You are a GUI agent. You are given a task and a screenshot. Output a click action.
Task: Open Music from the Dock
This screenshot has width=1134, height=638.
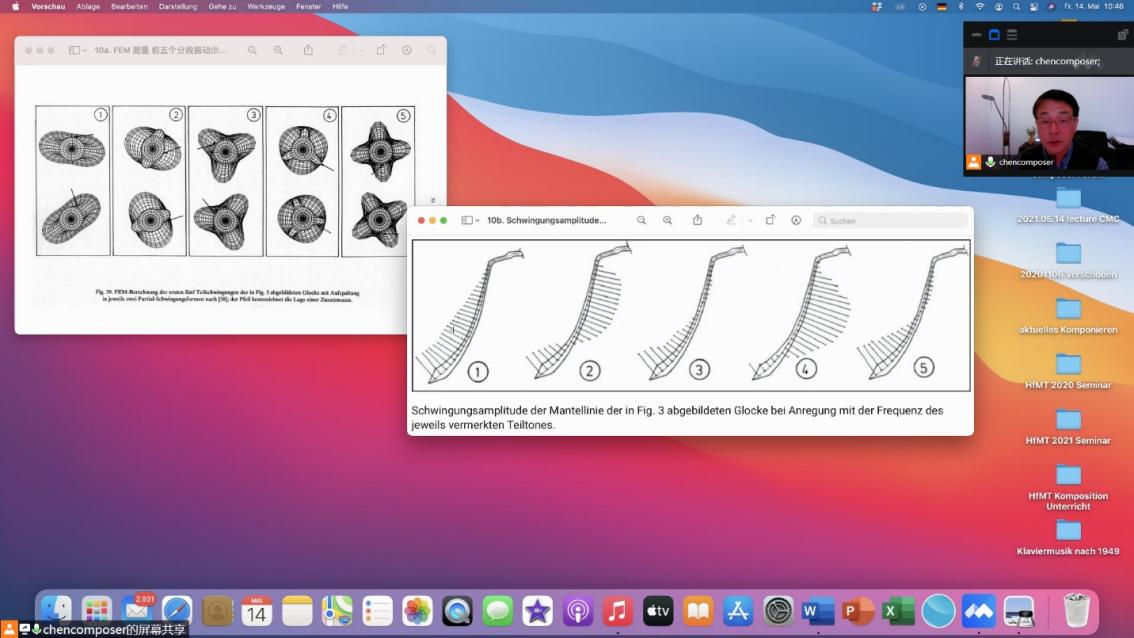pyautogui.click(x=618, y=612)
